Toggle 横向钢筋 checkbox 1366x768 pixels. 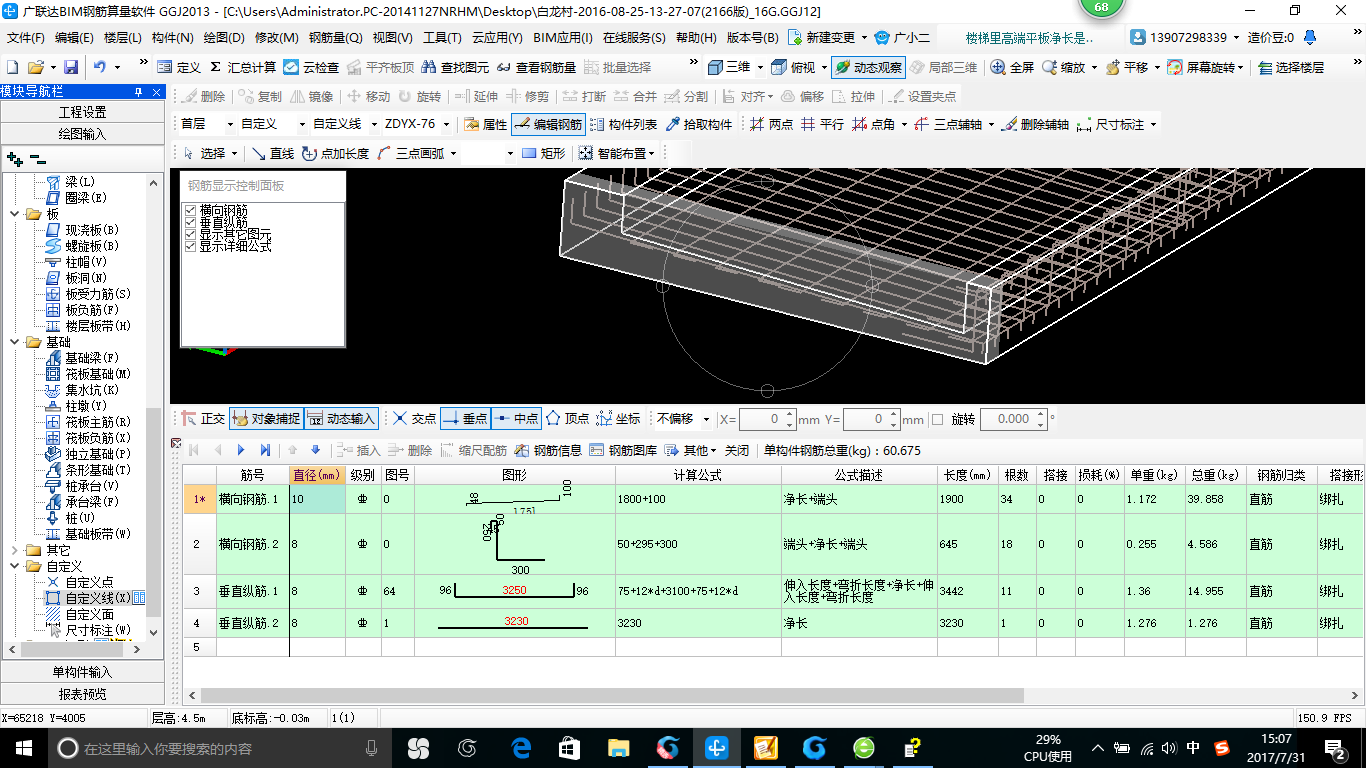click(191, 210)
